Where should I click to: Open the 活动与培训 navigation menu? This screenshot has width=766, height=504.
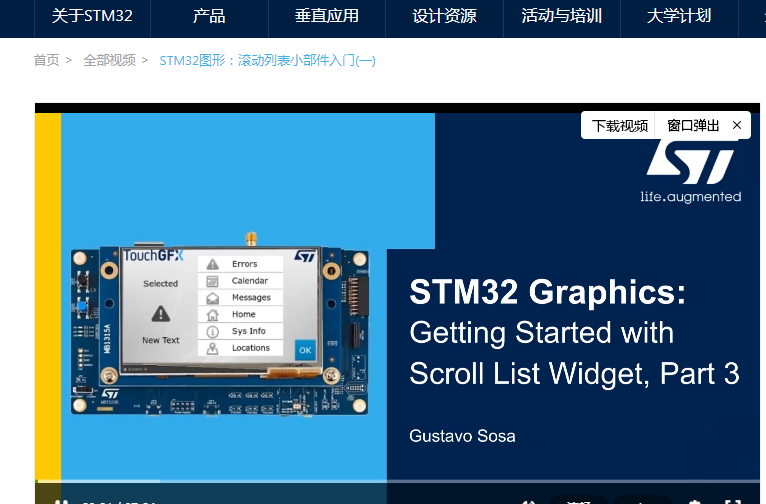click(x=562, y=16)
